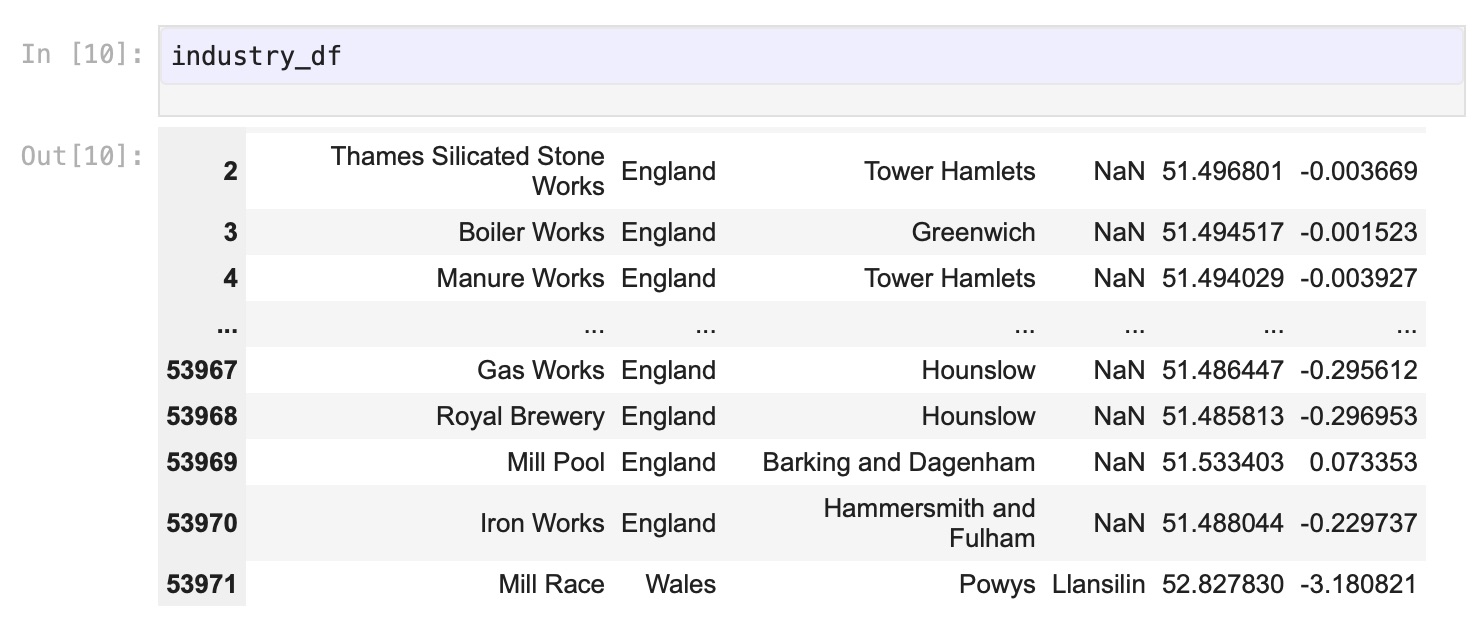The height and width of the screenshot is (632, 1480).
Task: Click the Greenwich borough cell
Action: [x=973, y=232]
